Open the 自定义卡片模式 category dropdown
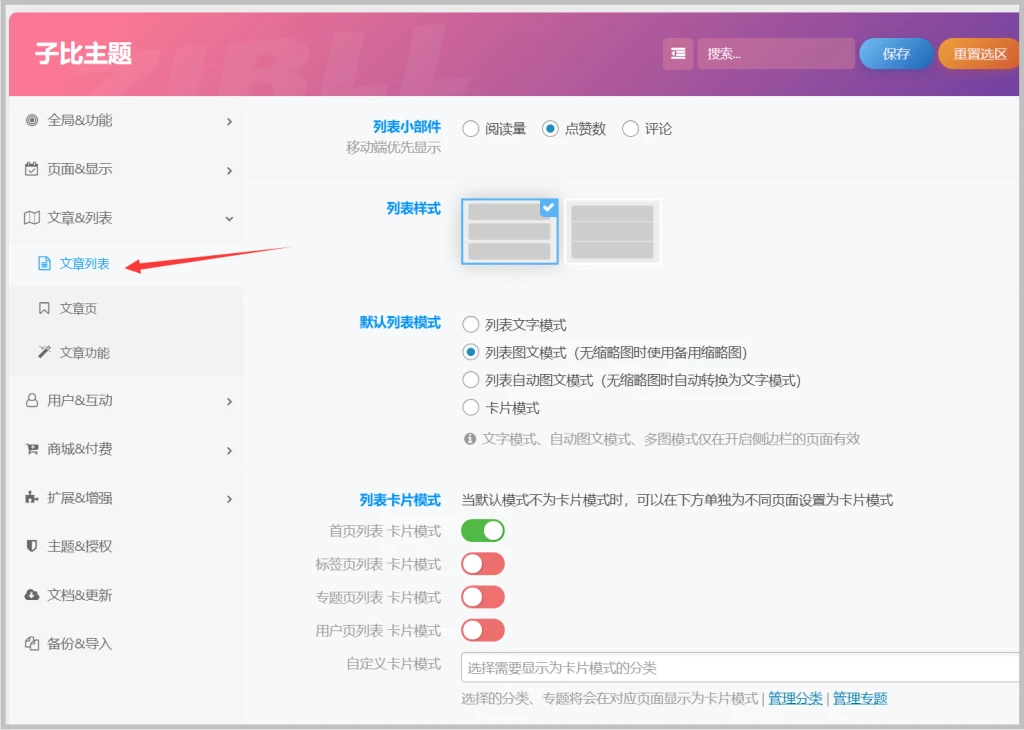Image resolution: width=1024 pixels, height=730 pixels. tap(738, 668)
